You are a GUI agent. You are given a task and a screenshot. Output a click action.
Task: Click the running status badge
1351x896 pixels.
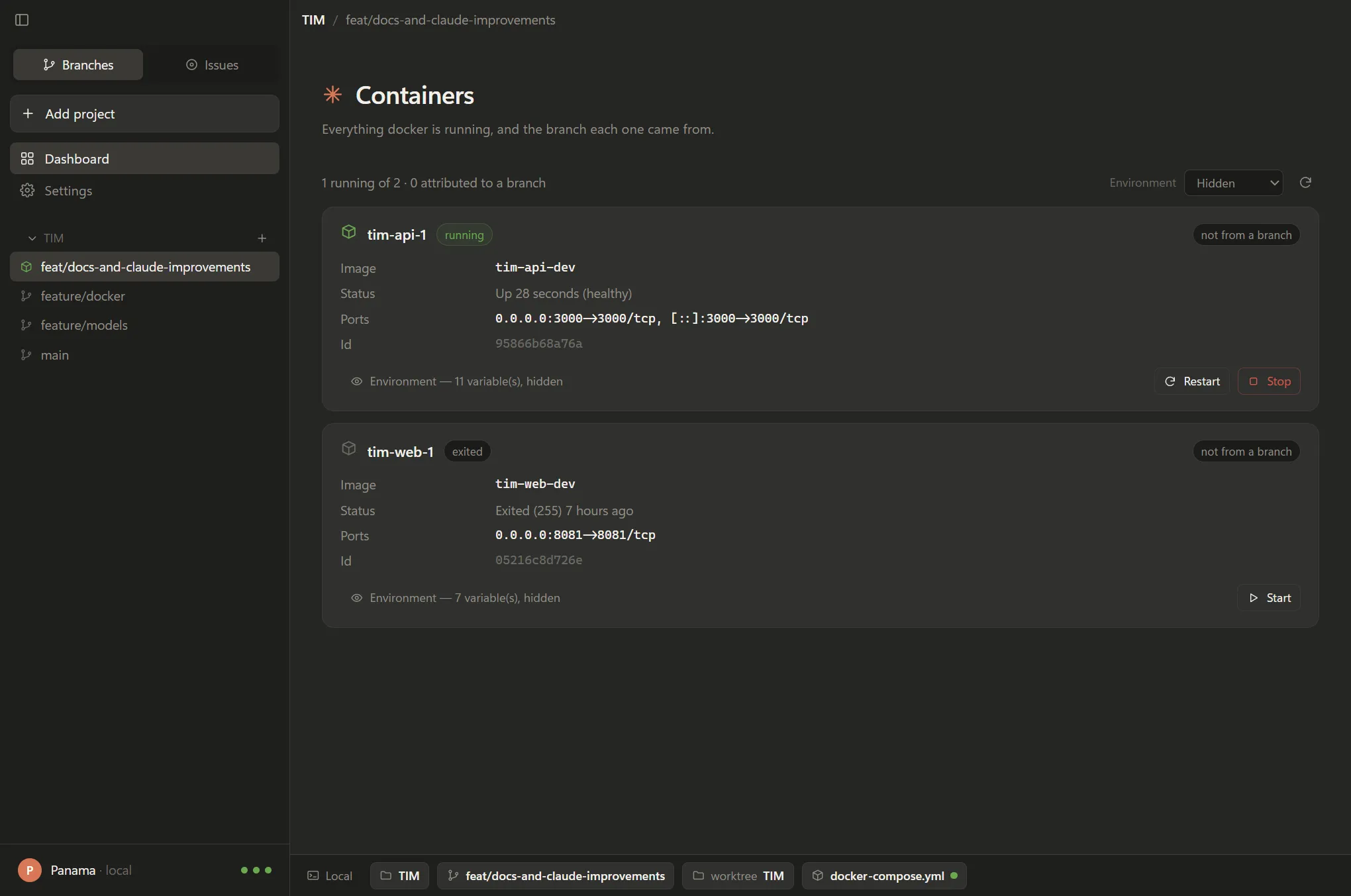464,235
